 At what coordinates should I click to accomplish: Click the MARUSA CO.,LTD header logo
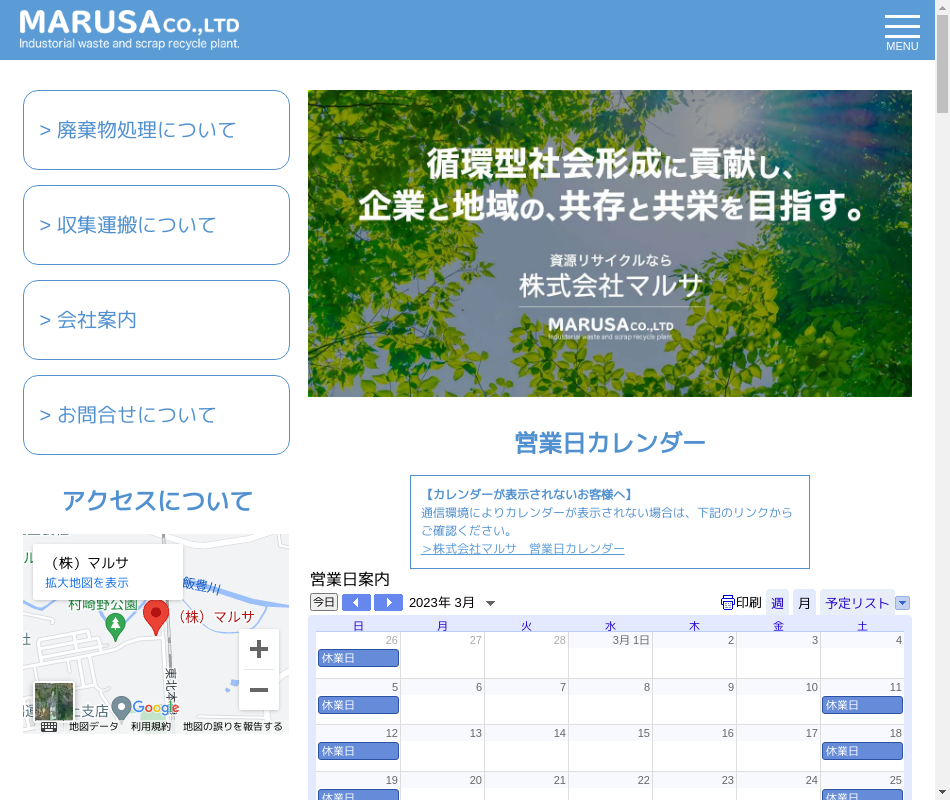129,29
